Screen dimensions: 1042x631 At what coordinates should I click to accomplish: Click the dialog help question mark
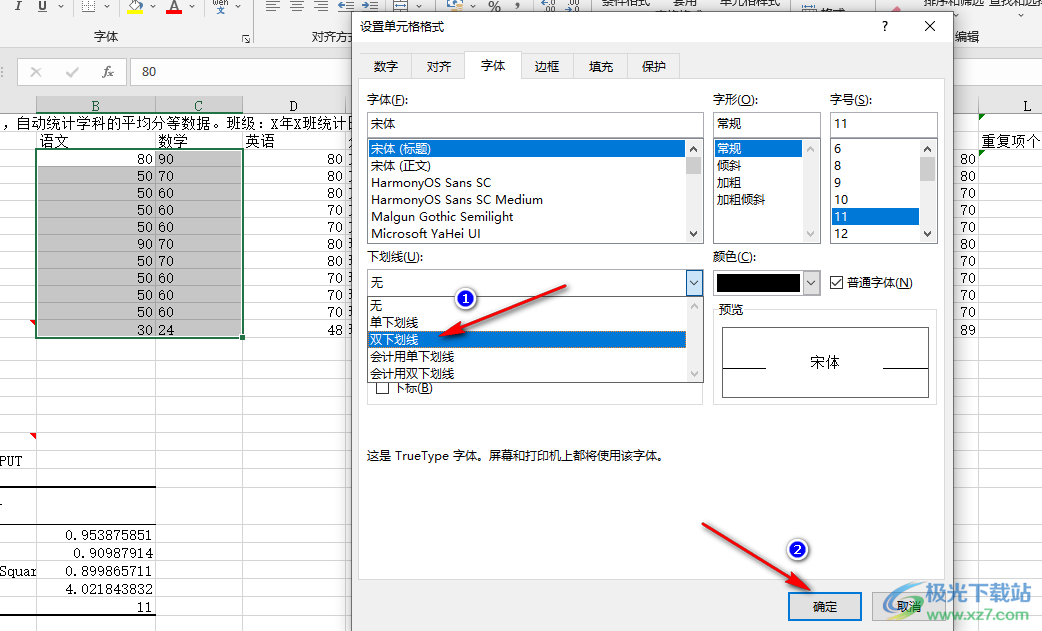(885, 26)
